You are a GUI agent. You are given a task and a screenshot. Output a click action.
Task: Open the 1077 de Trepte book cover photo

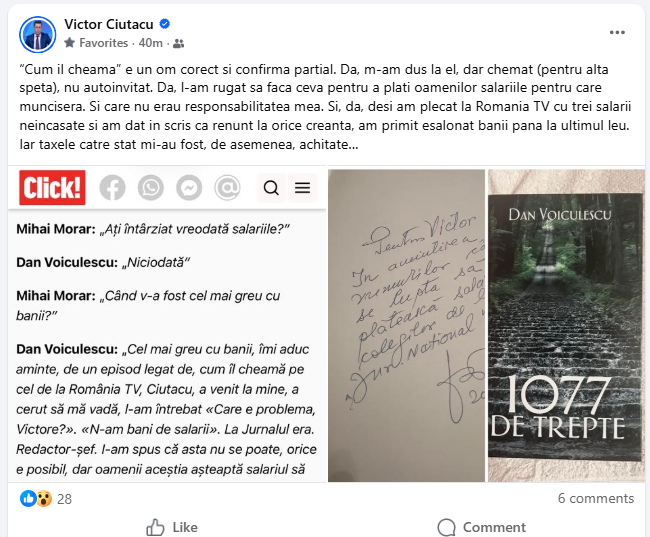(x=566, y=326)
